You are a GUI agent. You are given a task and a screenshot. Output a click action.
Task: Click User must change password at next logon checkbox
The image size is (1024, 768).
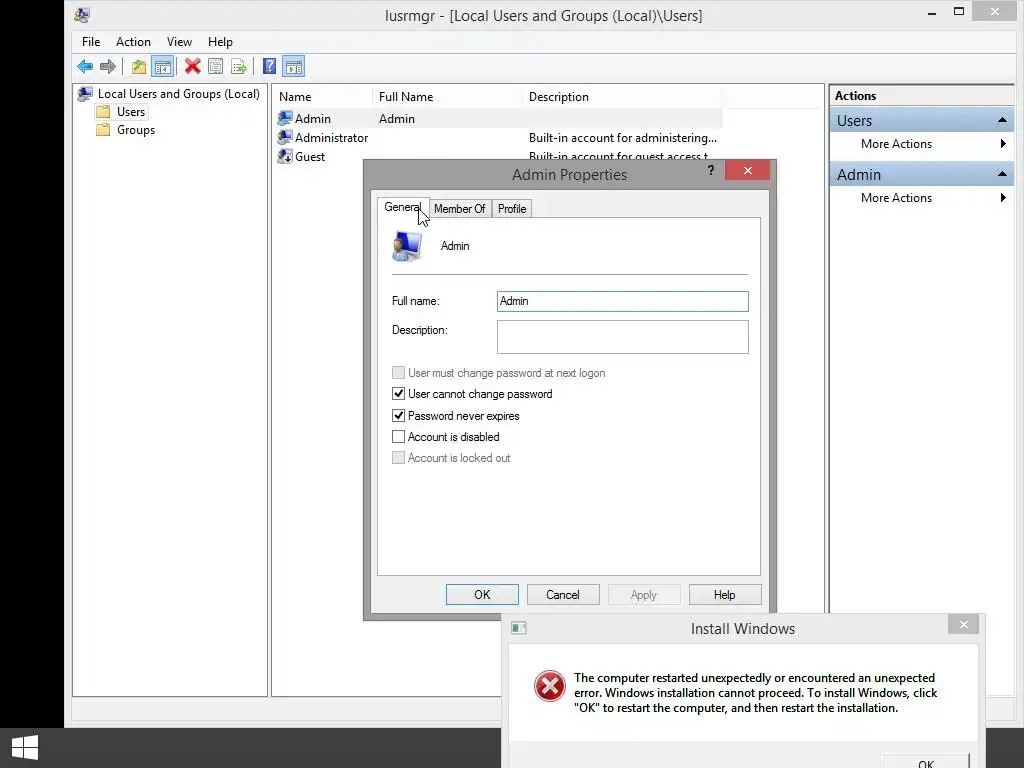click(398, 373)
